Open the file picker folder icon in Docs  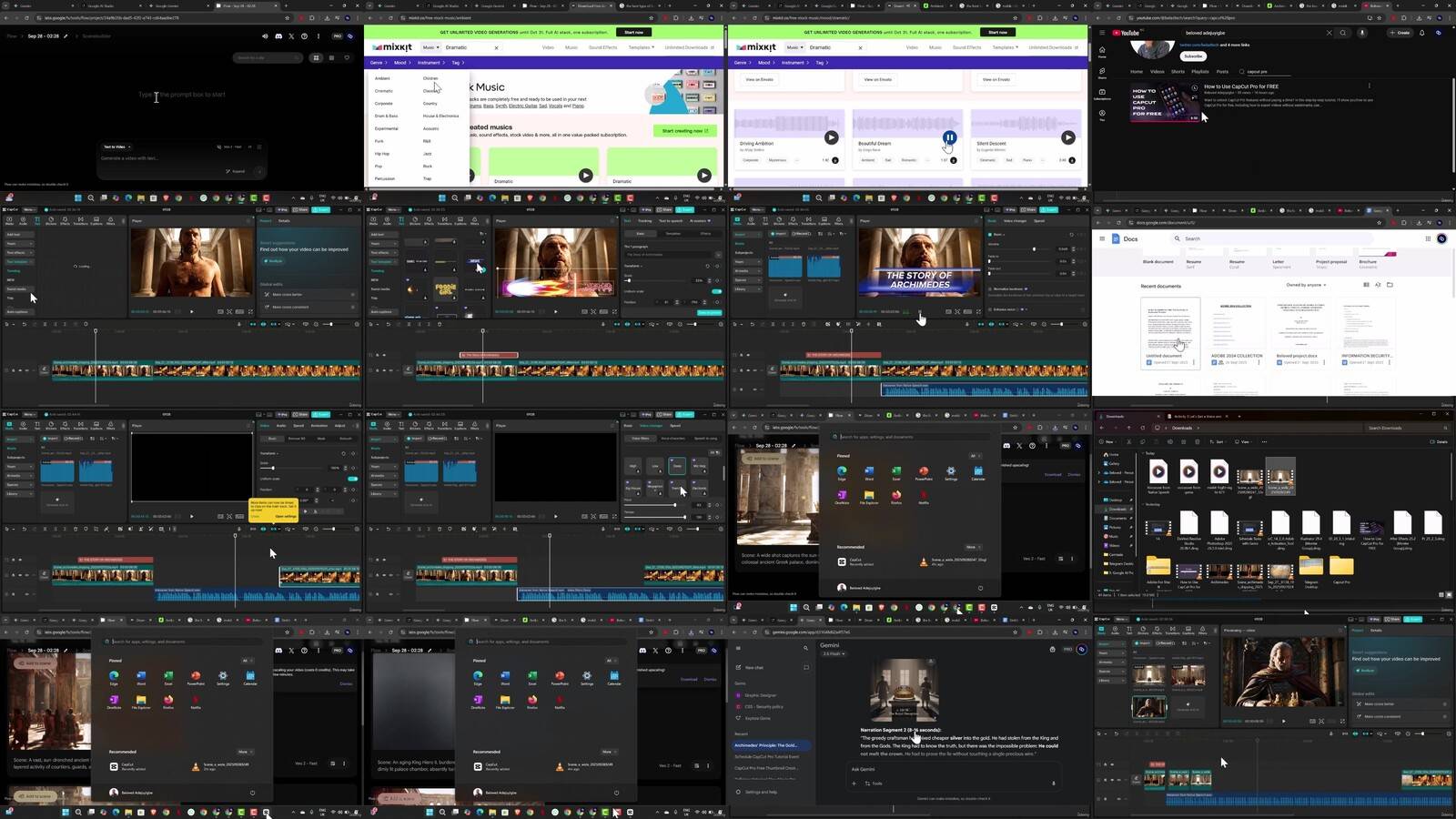(x=1390, y=285)
